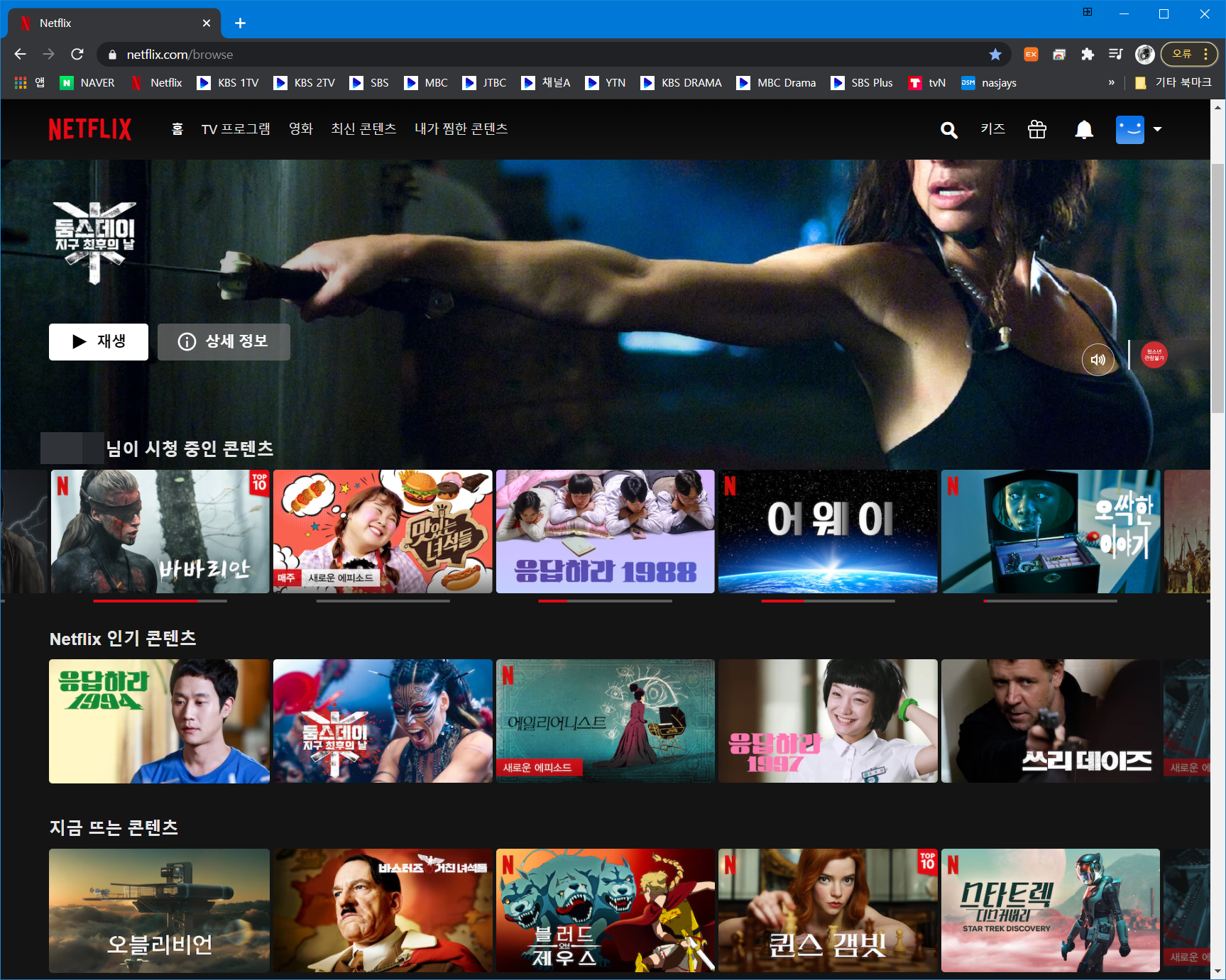Click the progress bar under 어웨이
Image resolution: width=1226 pixels, height=980 pixels.
[828, 601]
